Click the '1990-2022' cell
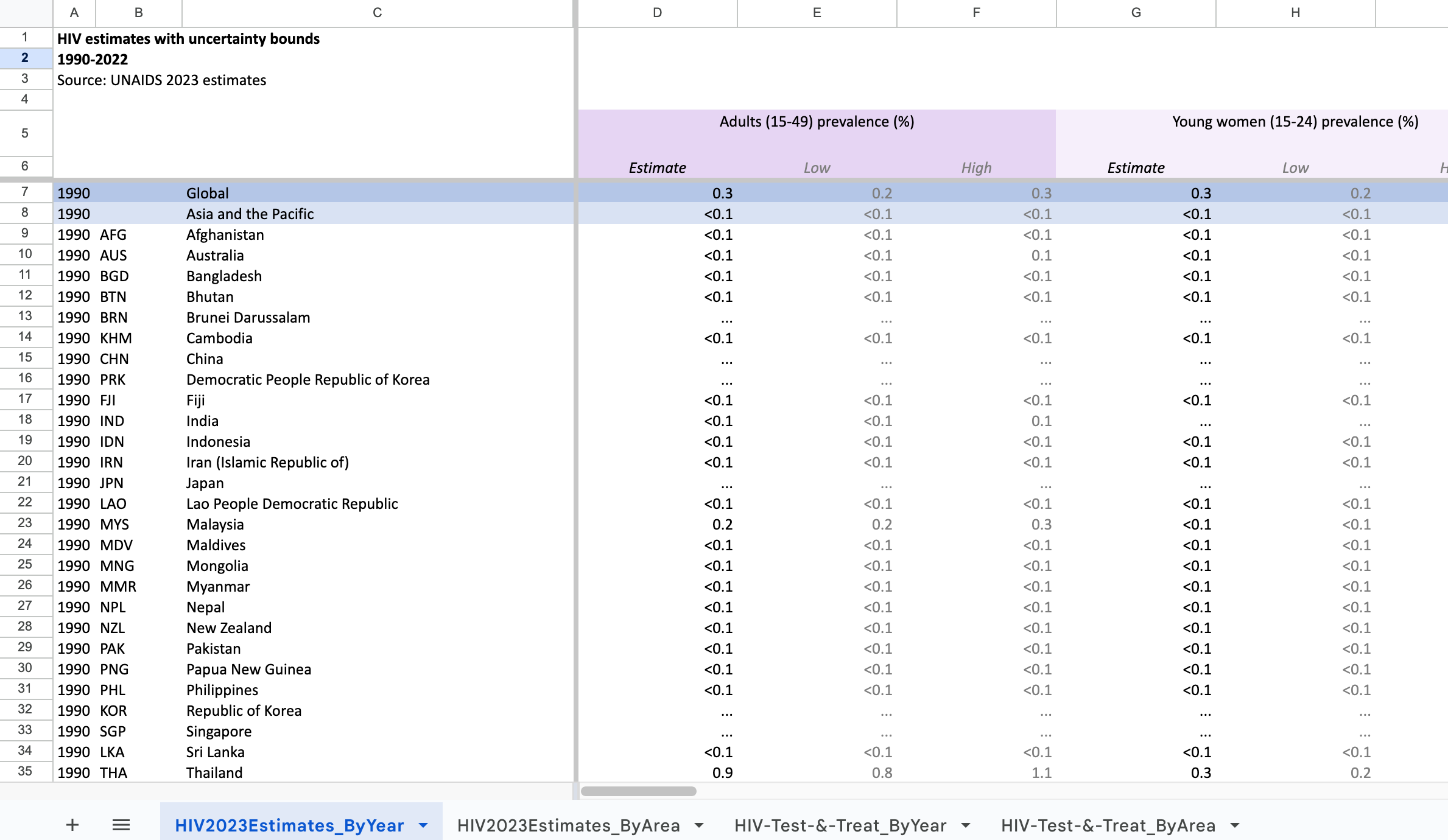This screenshot has height=840, width=1448. (x=93, y=59)
